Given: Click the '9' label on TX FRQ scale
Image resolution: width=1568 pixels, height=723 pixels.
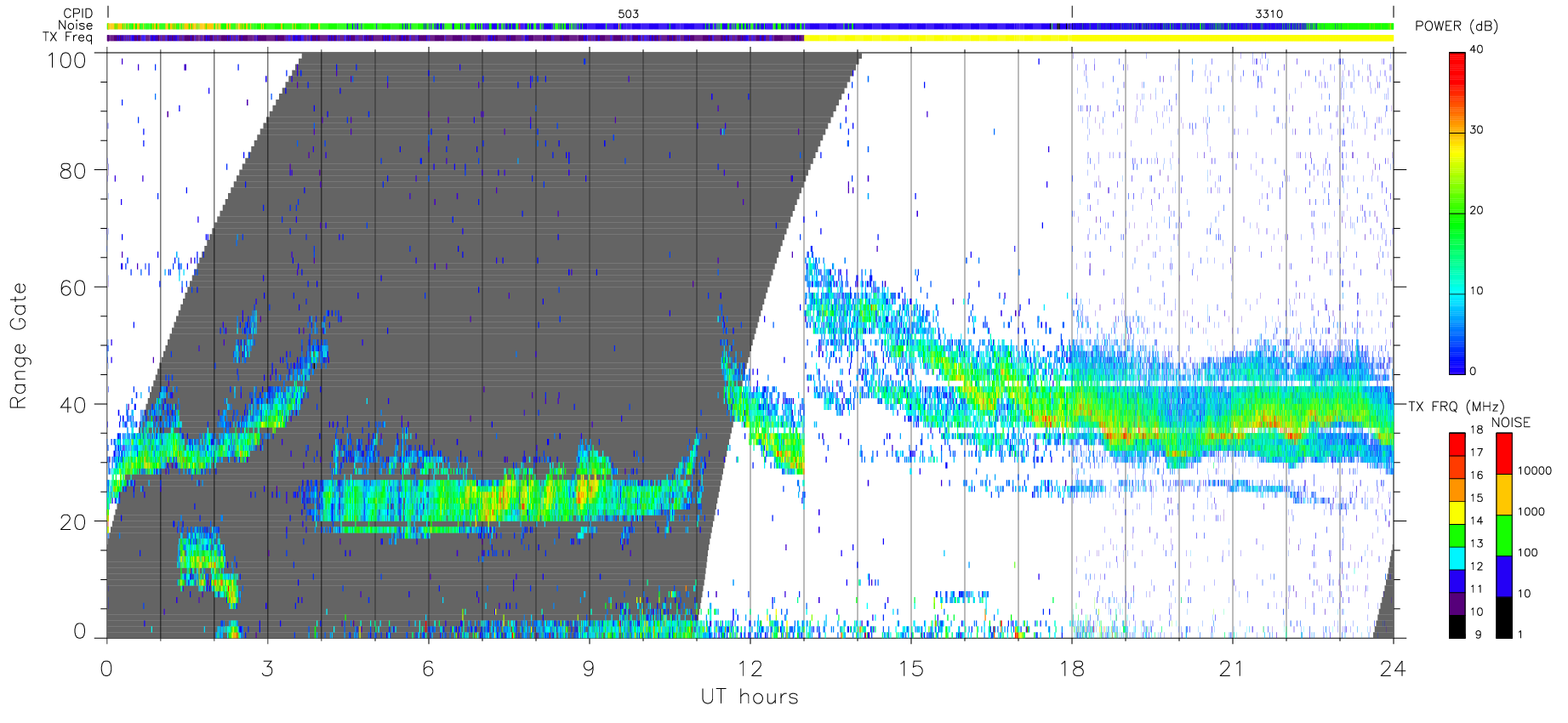Looking at the screenshot, I should [1478, 635].
